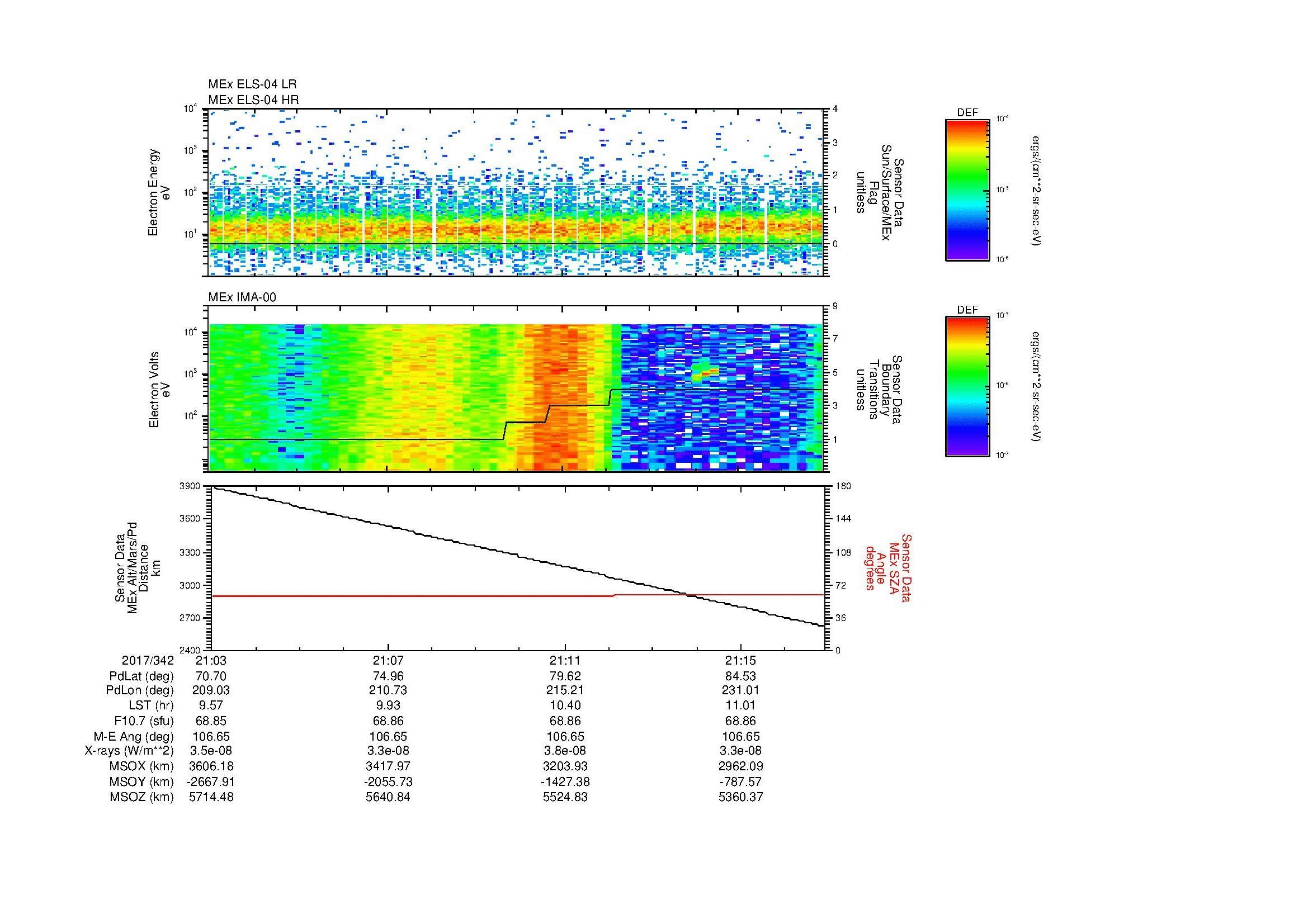The image size is (1308, 924).
Task: Click the PdLat value 84.53
Action: pyautogui.click(x=740, y=676)
